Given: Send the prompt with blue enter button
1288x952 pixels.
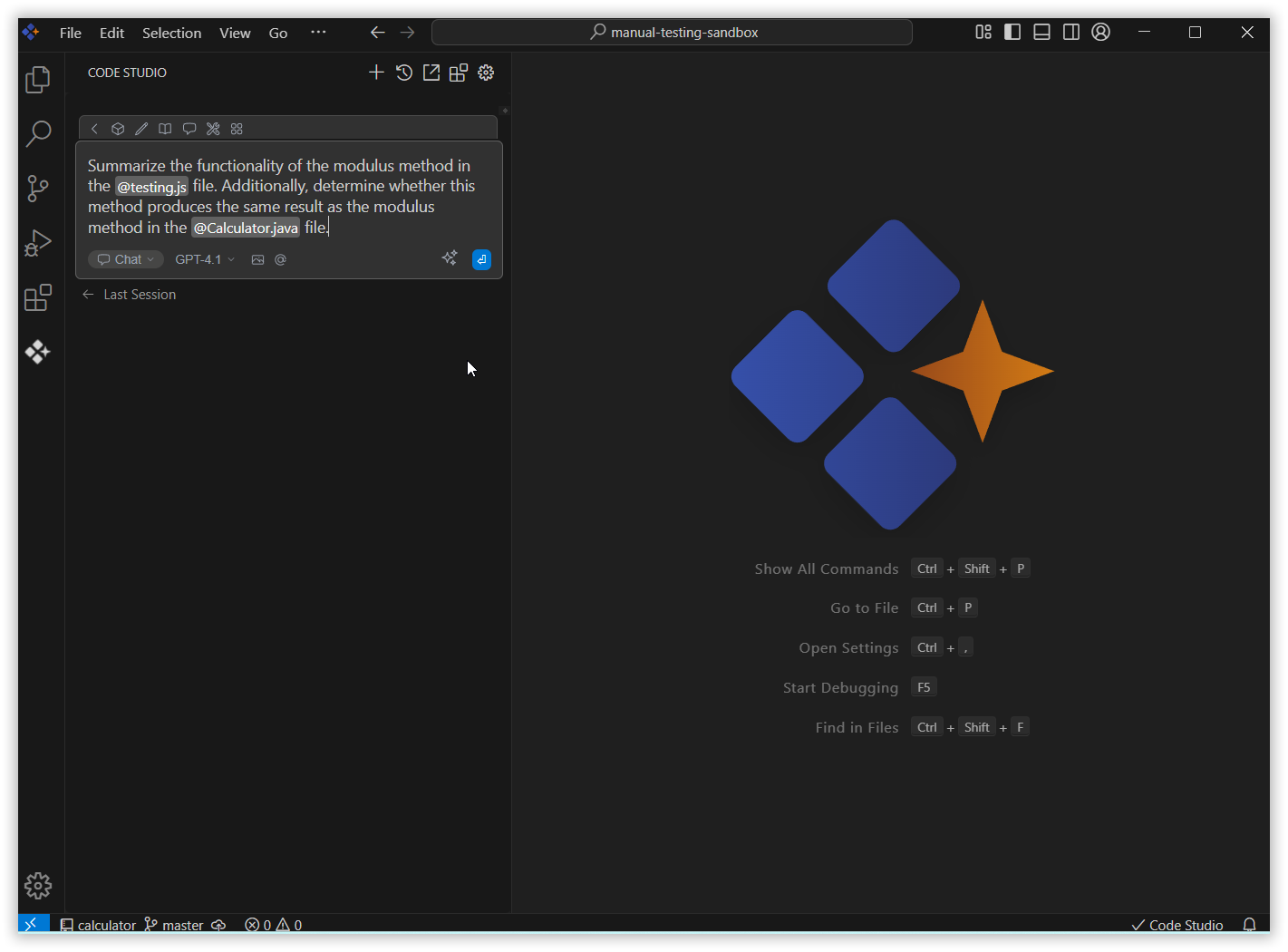Looking at the screenshot, I should click(x=481, y=259).
